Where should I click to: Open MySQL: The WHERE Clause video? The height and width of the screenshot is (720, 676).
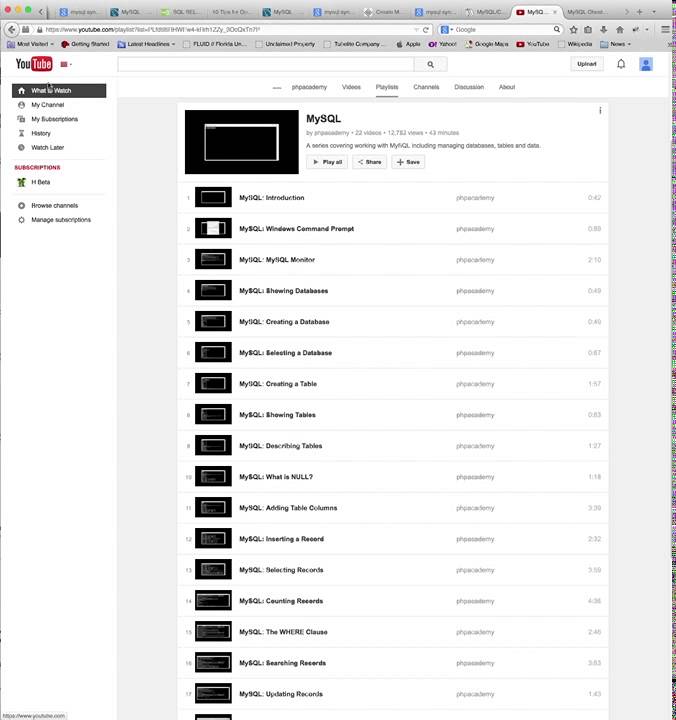[x=283, y=632]
